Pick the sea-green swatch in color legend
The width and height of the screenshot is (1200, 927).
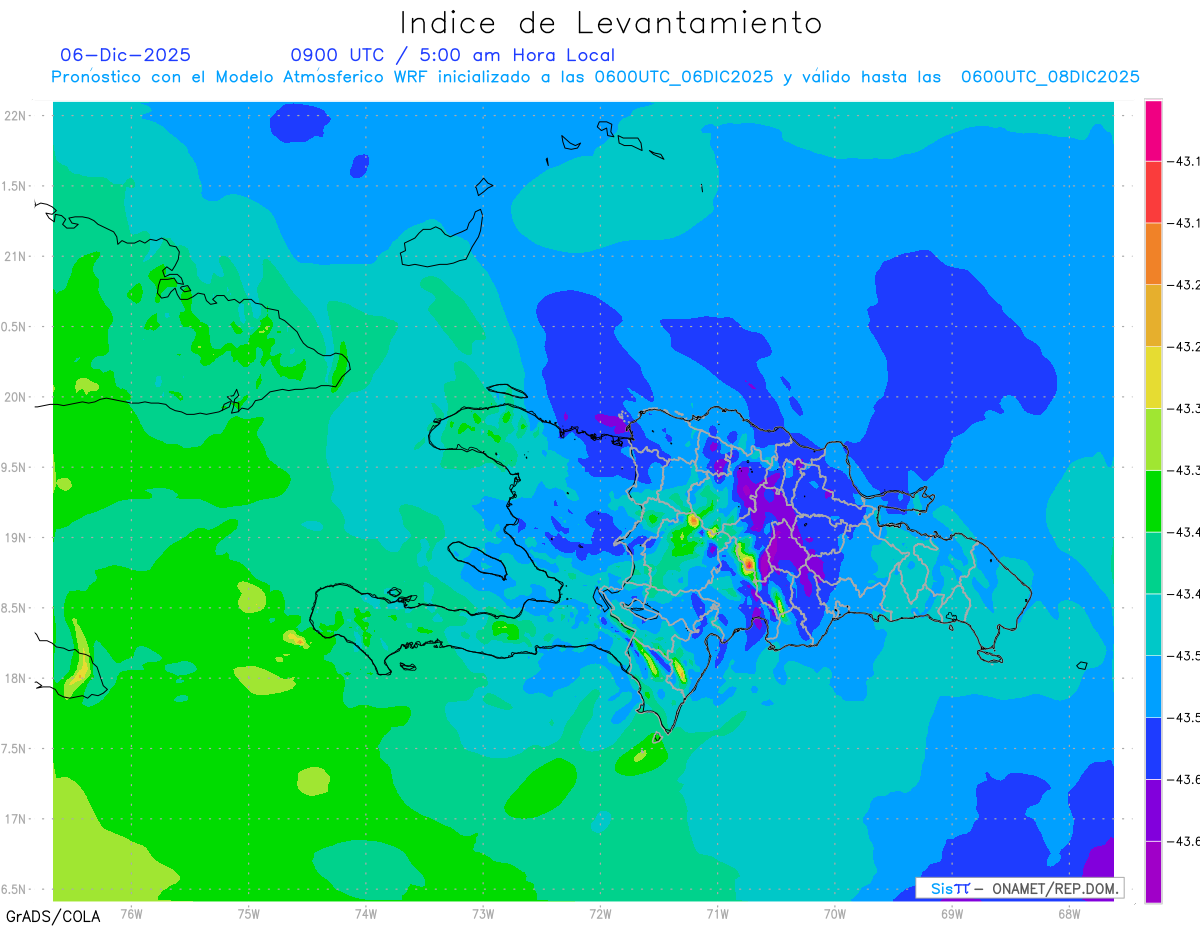(1153, 563)
